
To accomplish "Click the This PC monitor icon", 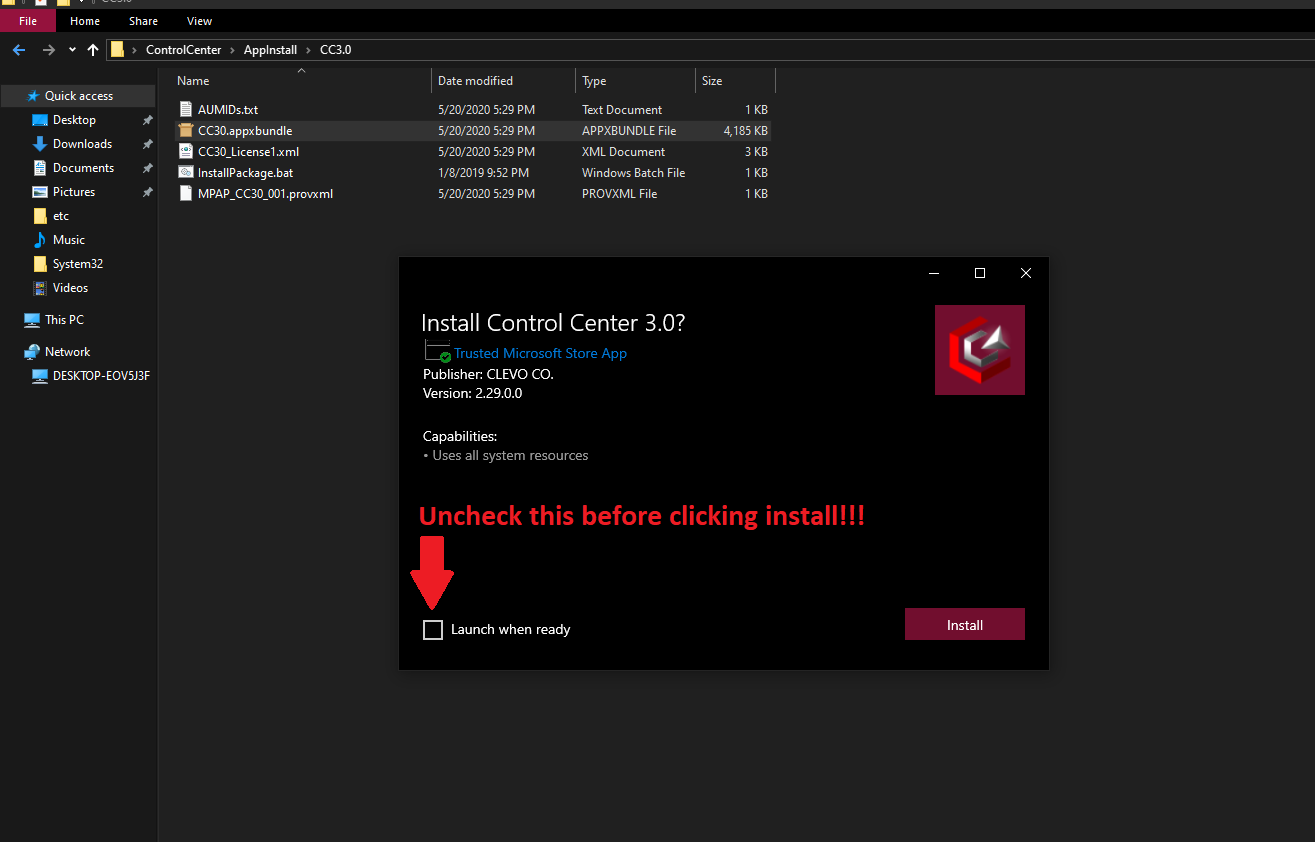I will [32, 320].
